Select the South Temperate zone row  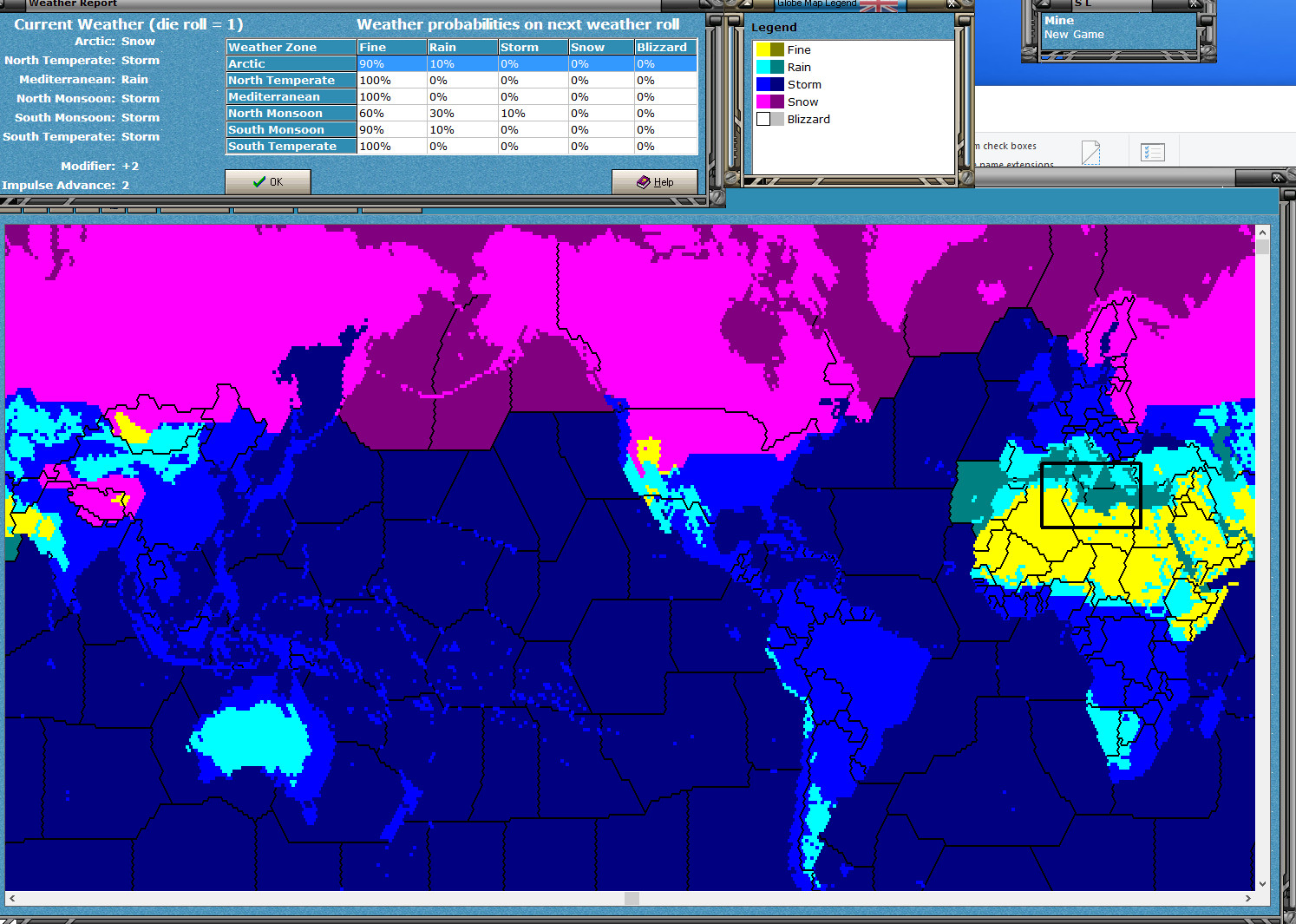pos(291,147)
